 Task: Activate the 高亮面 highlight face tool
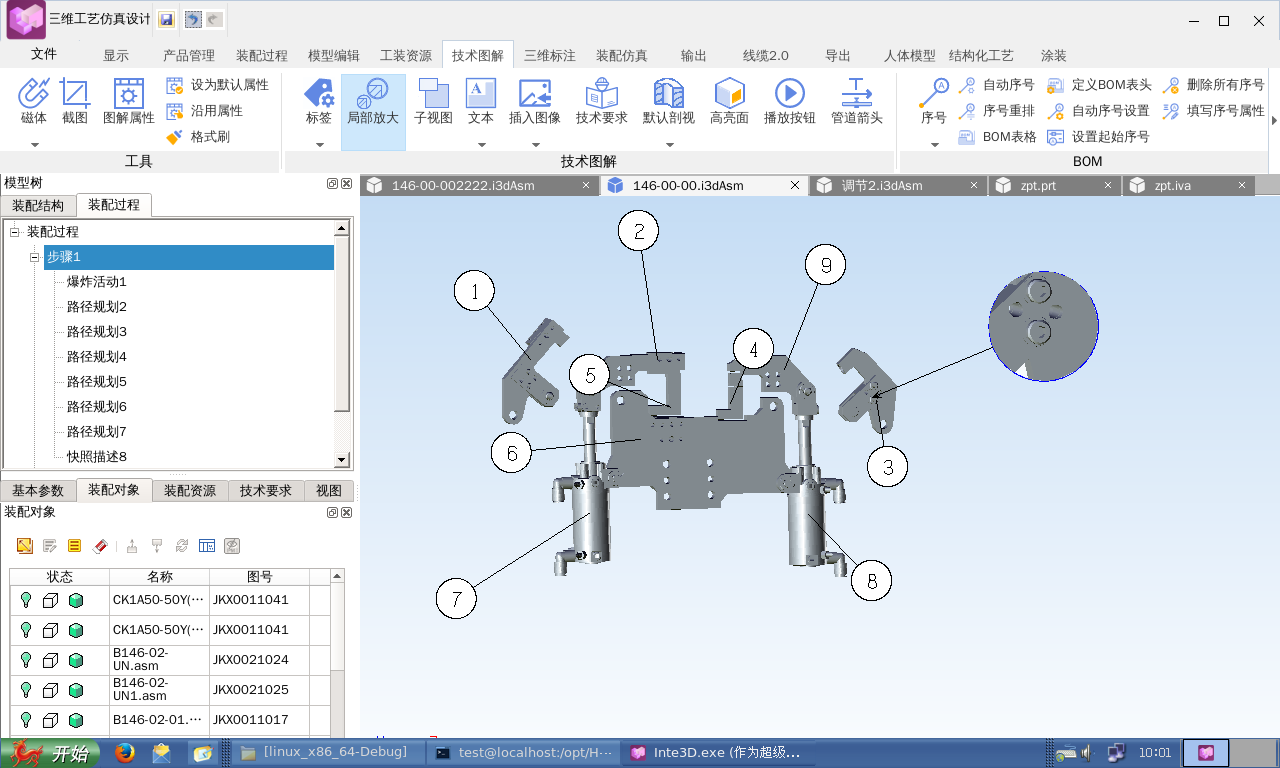pos(729,103)
